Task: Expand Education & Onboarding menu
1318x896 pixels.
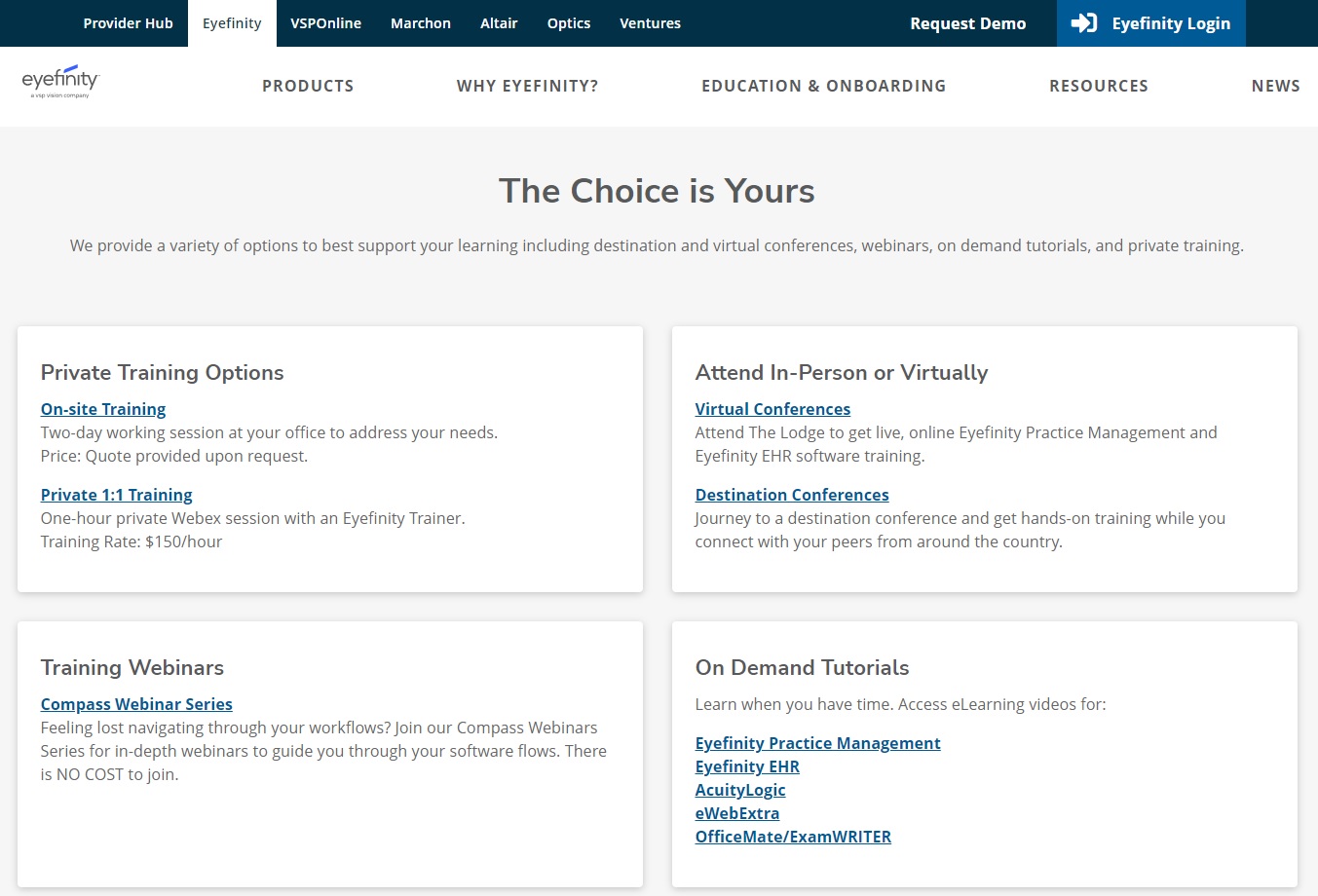Action: [823, 86]
